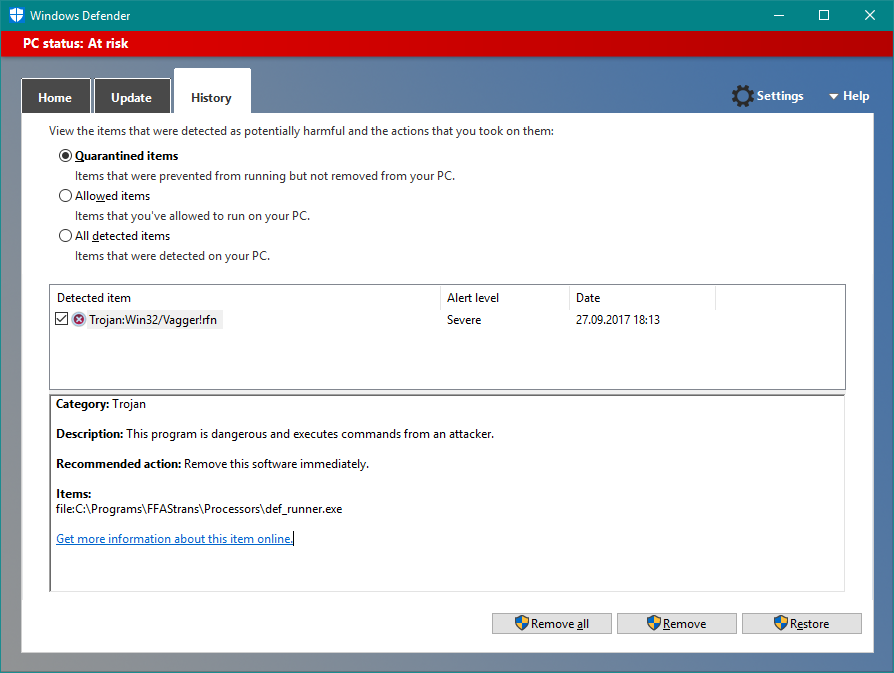This screenshot has width=894, height=673.
Task: Click the def_runner.exe file path text
Action: click(199, 509)
